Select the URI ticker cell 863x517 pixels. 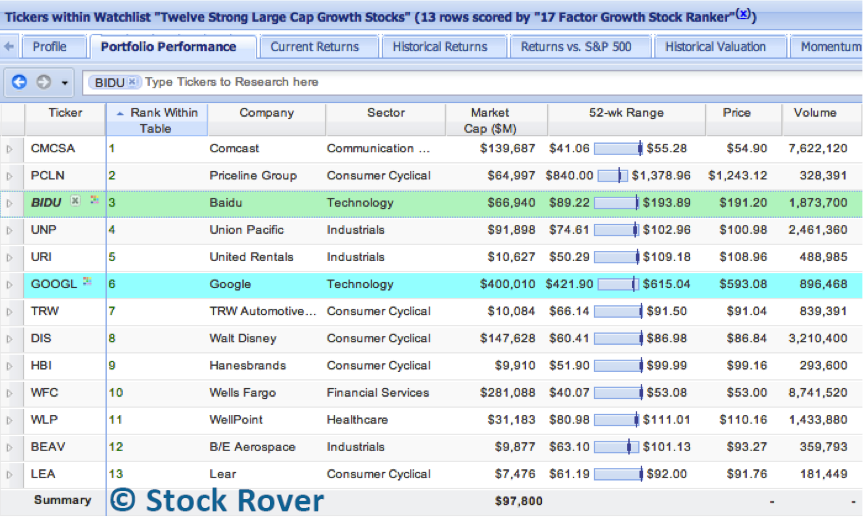point(65,257)
